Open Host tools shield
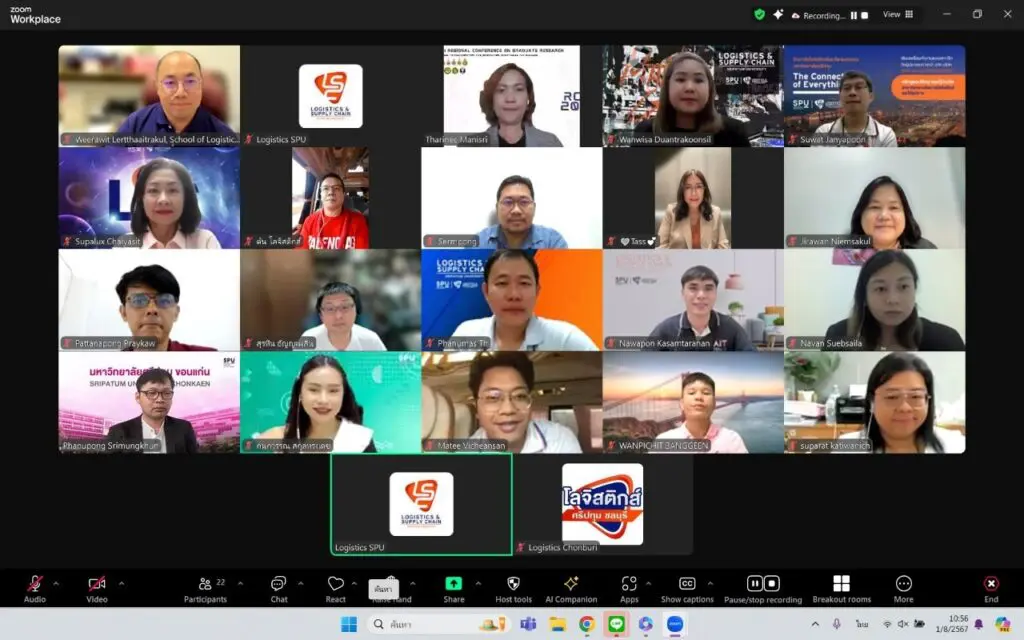Image resolution: width=1024 pixels, height=640 pixels. pyautogui.click(x=513, y=588)
